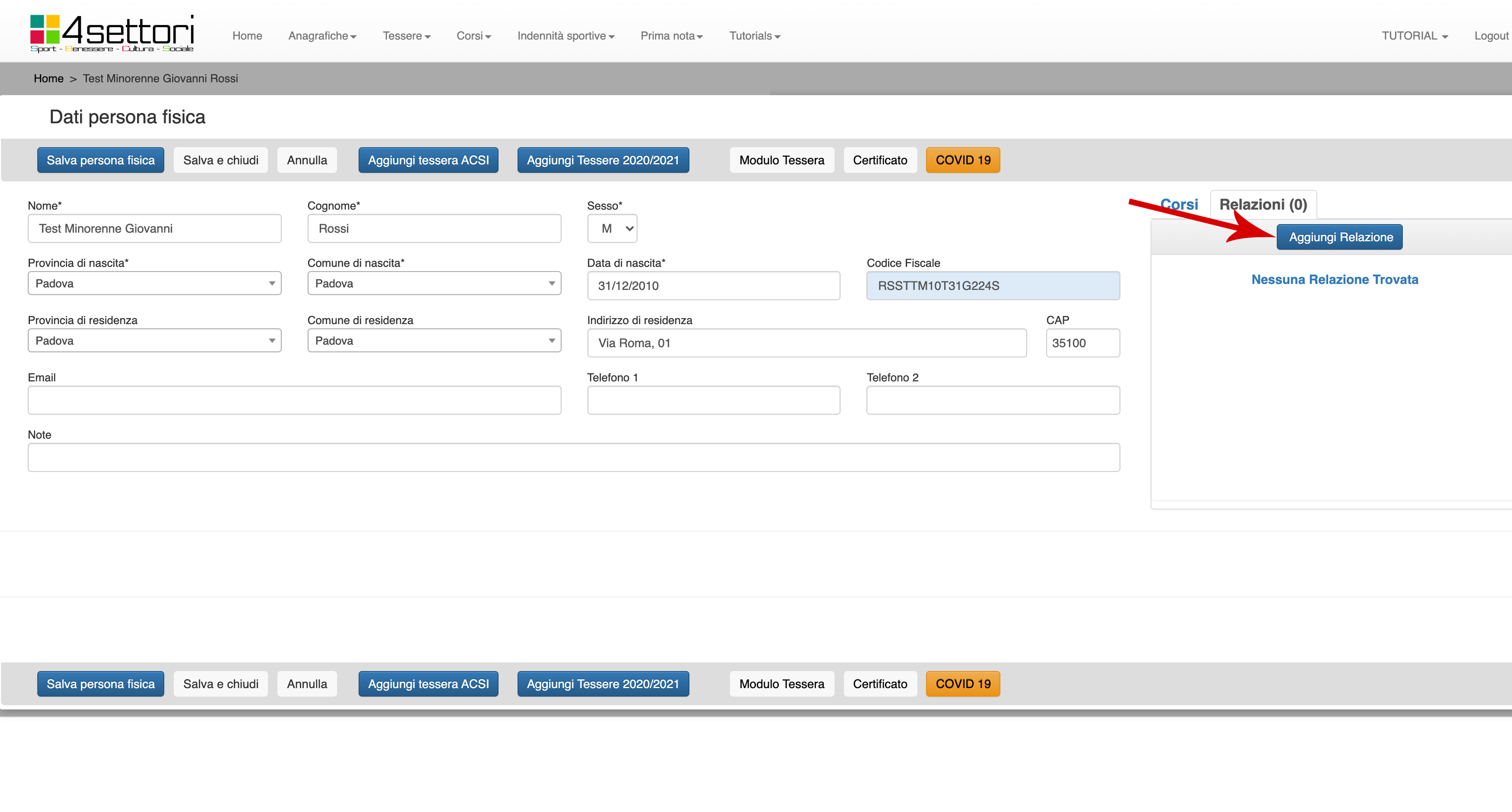Click the 4settori logo
The image size is (1512, 812).
112,33
